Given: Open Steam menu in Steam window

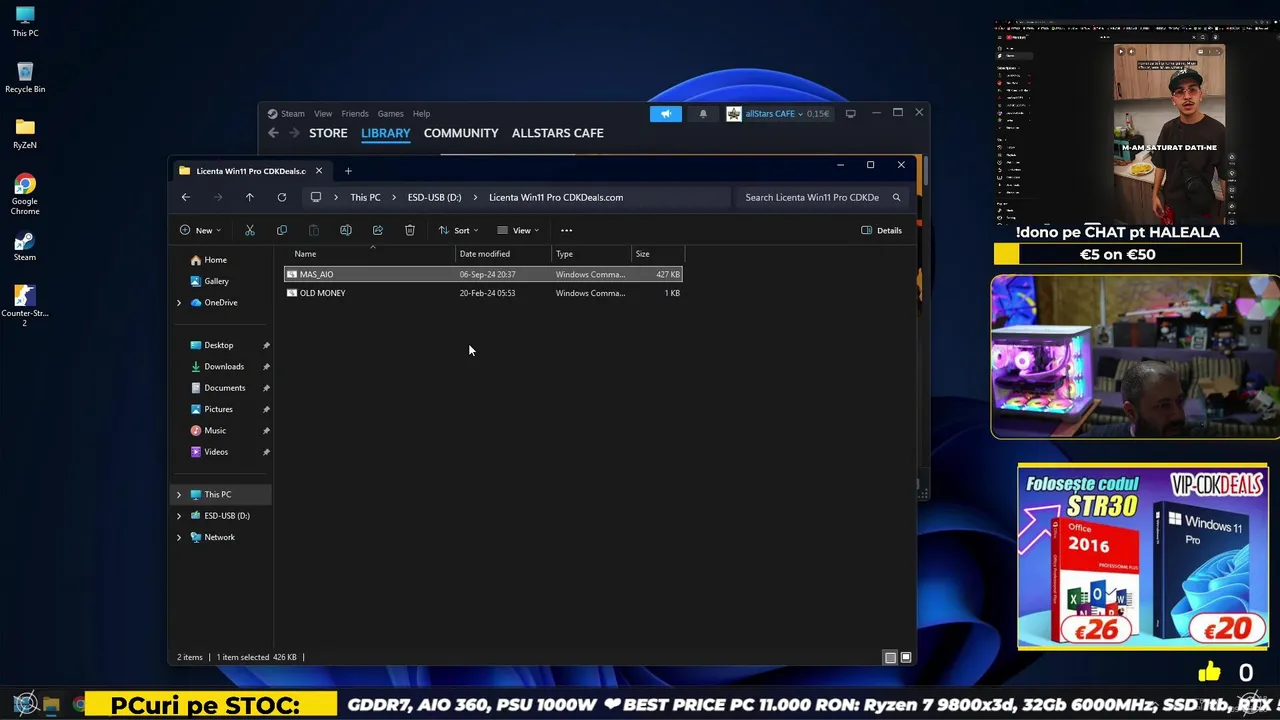Looking at the screenshot, I should click(293, 114).
